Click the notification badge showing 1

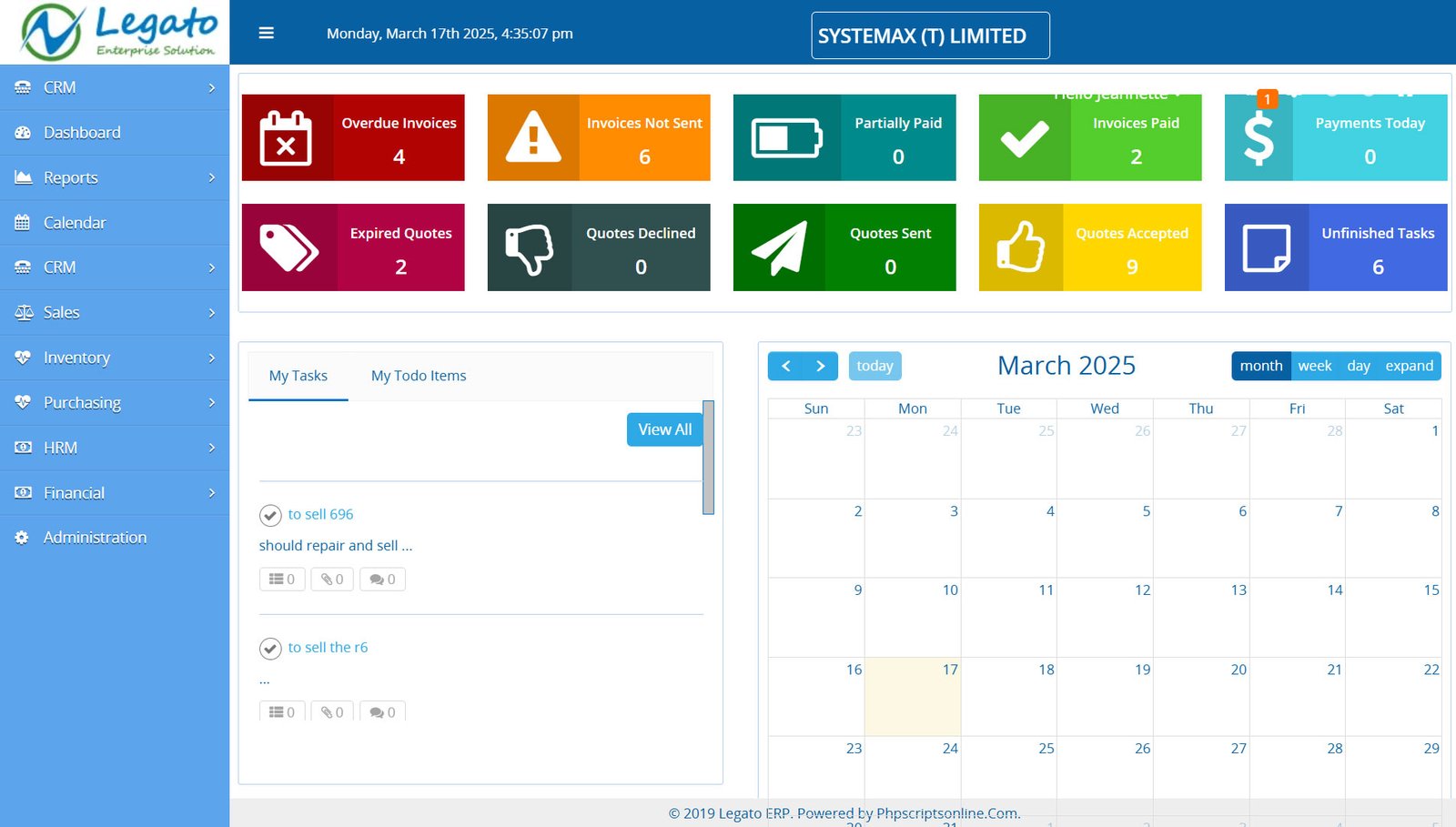tap(1267, 99)
